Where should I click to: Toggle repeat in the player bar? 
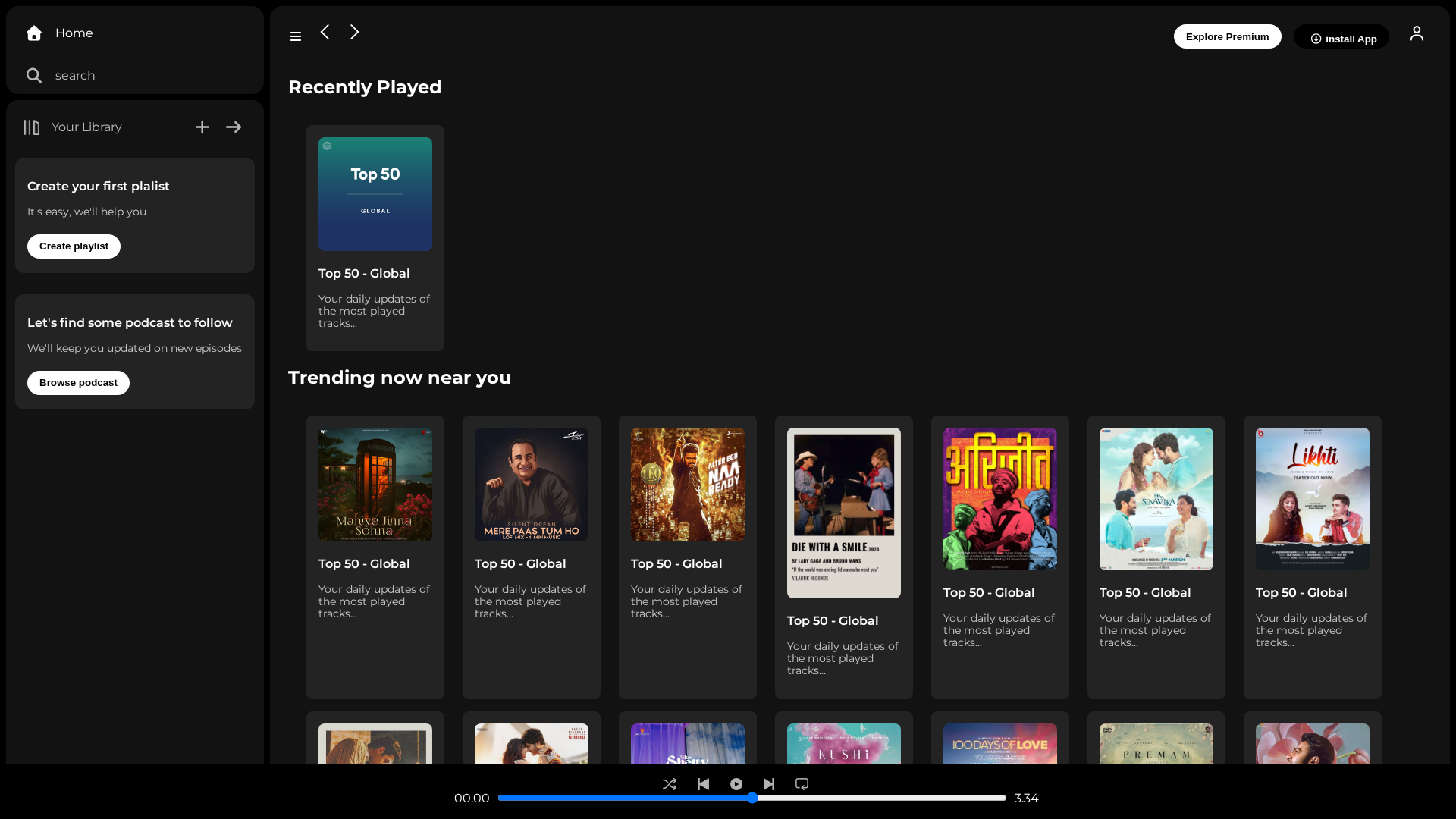802,784
